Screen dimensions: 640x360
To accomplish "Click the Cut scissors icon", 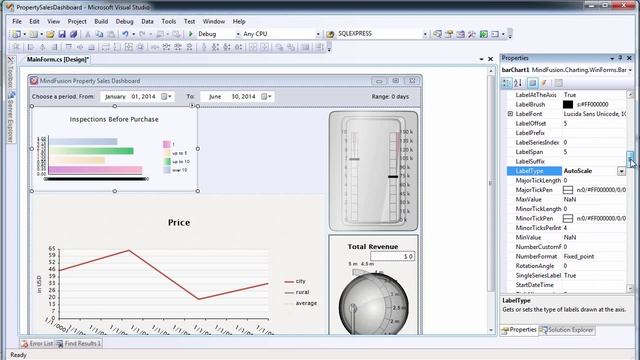I will (x=88, y=34).
